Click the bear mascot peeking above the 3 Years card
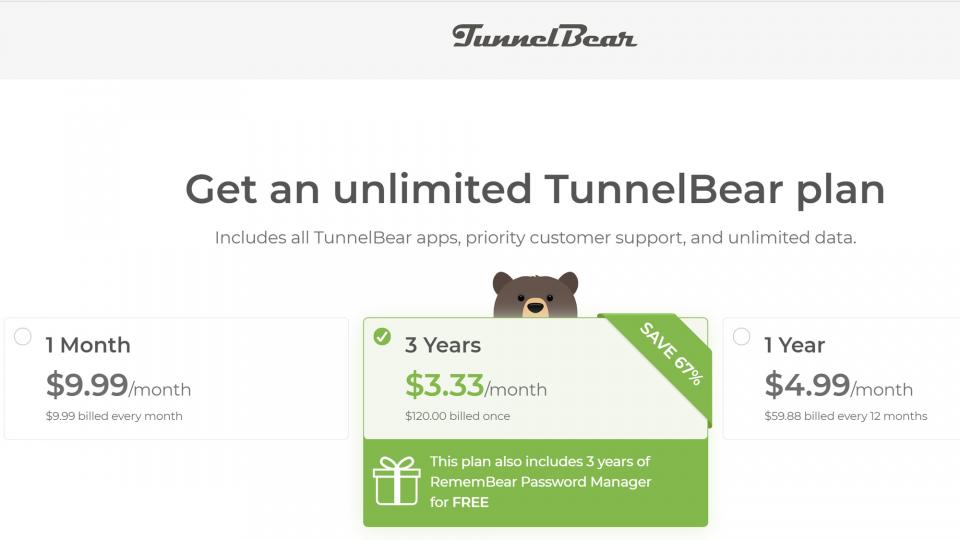 pos(535,296)
